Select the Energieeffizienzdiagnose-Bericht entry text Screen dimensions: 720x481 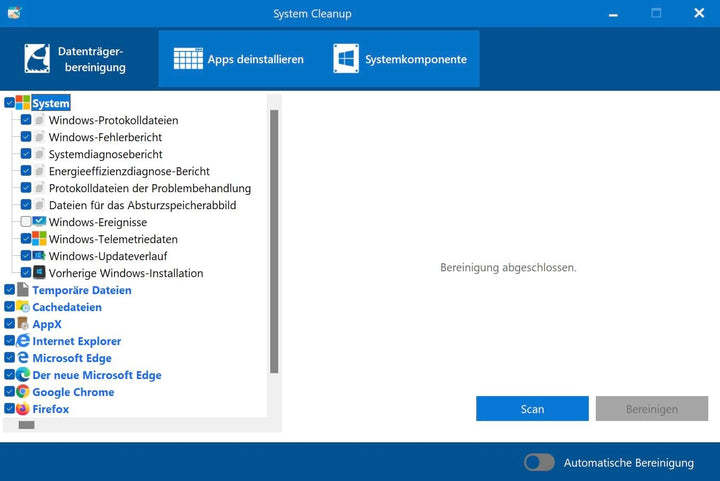pyautogui.click(x=129, y=171)
